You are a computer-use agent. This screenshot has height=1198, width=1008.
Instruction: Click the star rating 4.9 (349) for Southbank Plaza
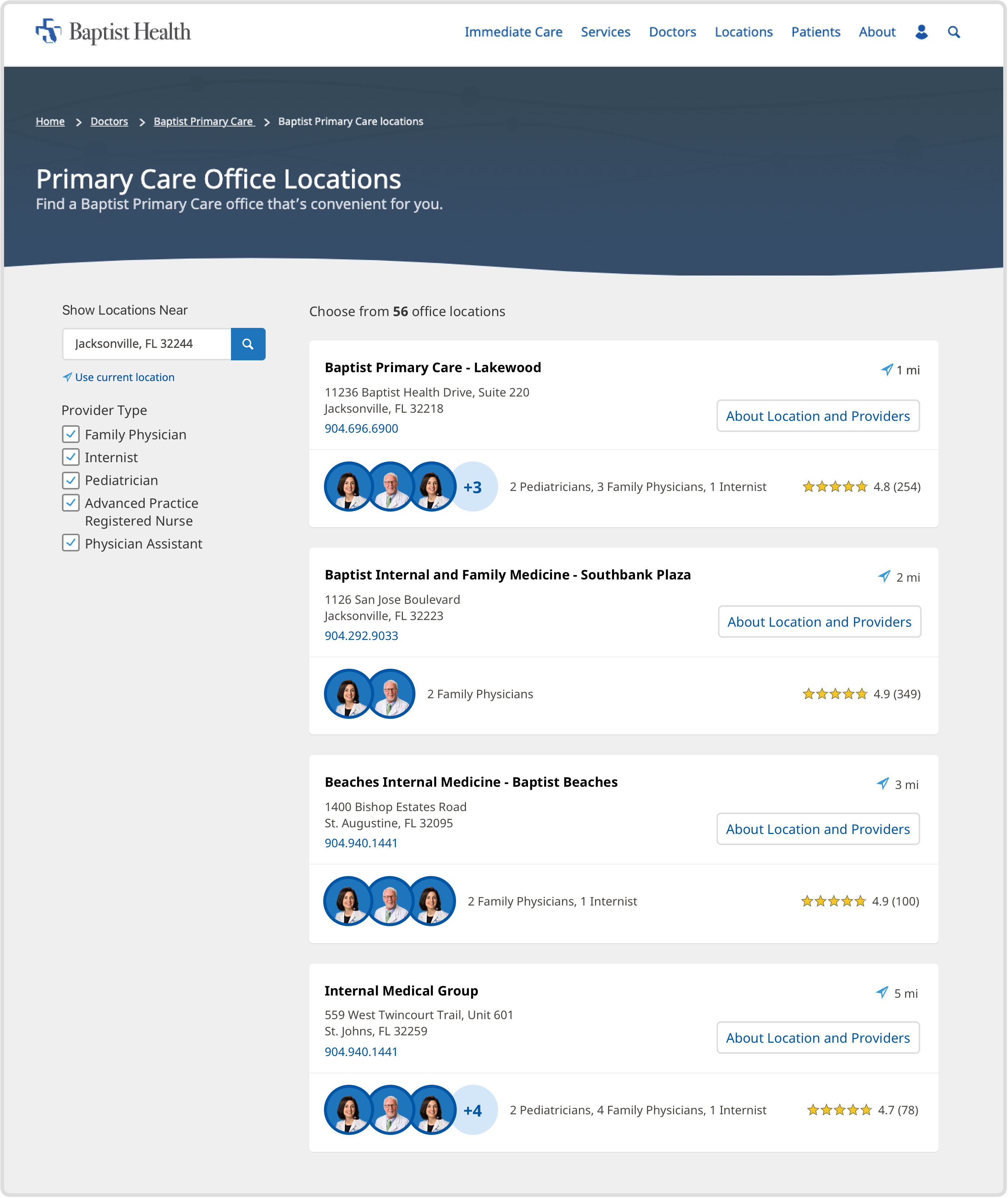point(862,694)
